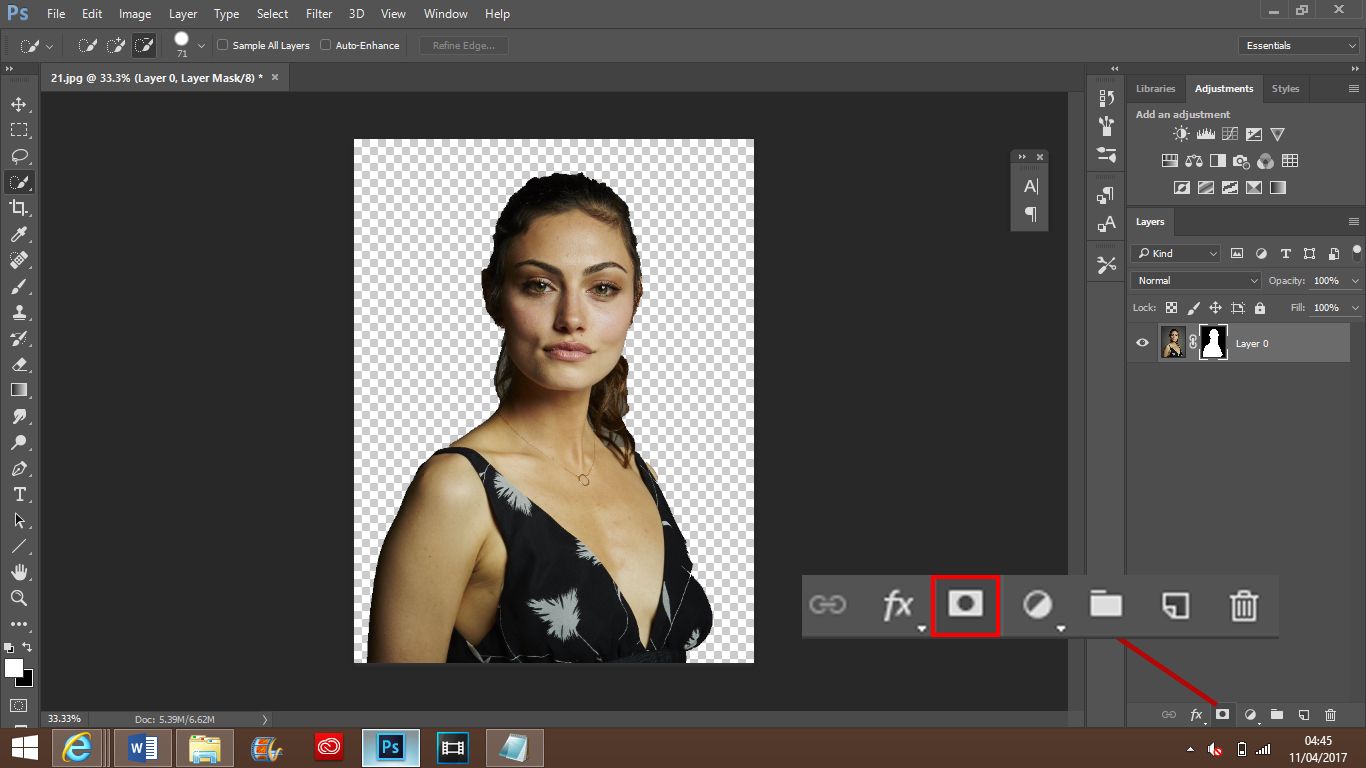
Task: Select the Eyedropper tool
Action: click(19, 234)
